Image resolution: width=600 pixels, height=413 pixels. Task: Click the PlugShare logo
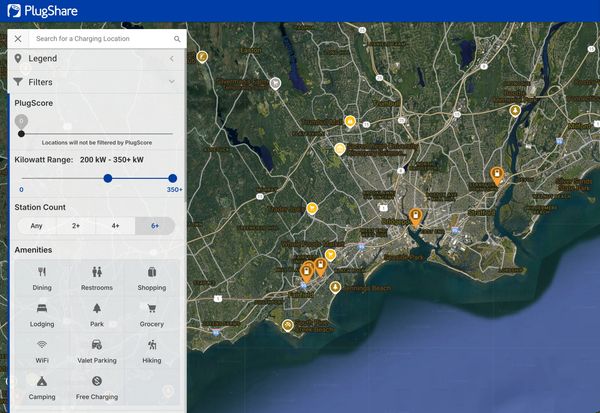tap(42, 11)
